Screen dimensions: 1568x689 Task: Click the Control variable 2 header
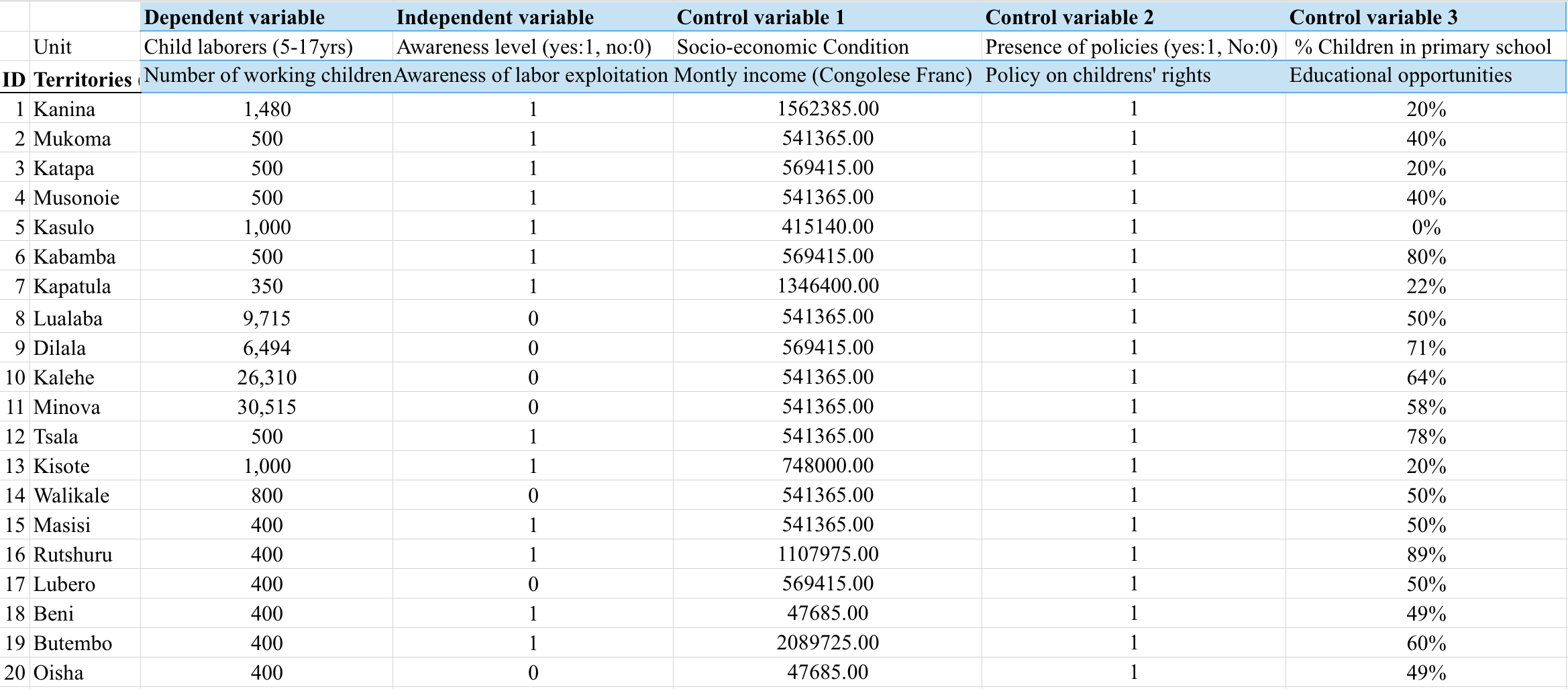1067,17
